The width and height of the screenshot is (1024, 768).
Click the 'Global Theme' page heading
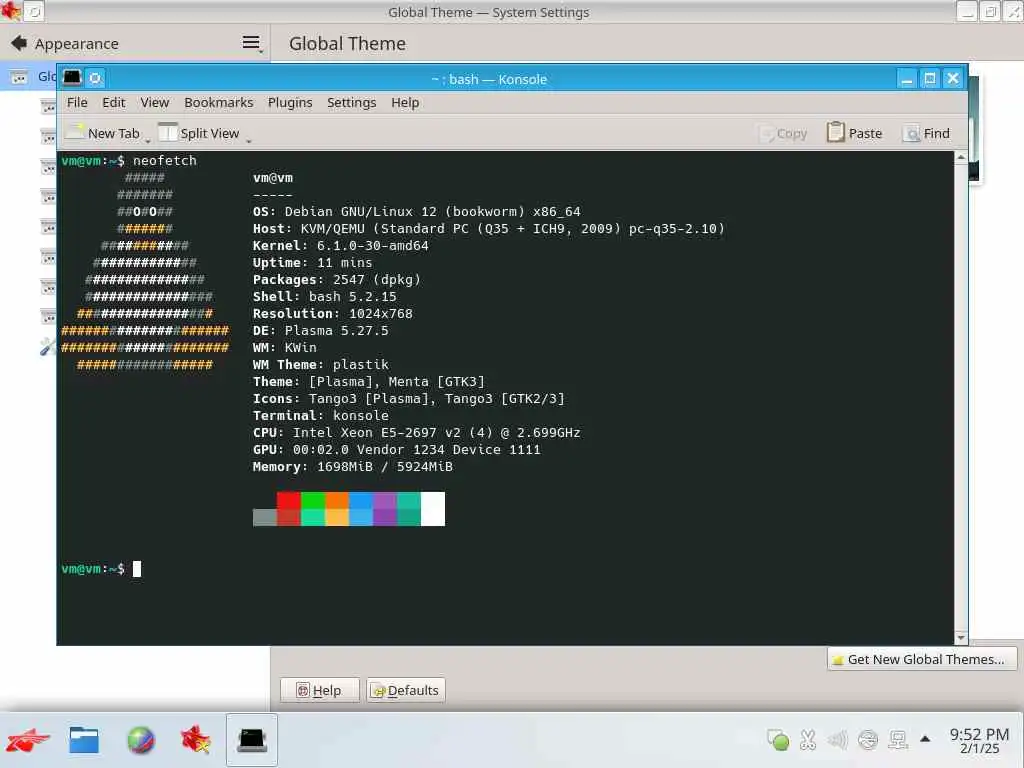pyautogui.click(x=347, y=44)
